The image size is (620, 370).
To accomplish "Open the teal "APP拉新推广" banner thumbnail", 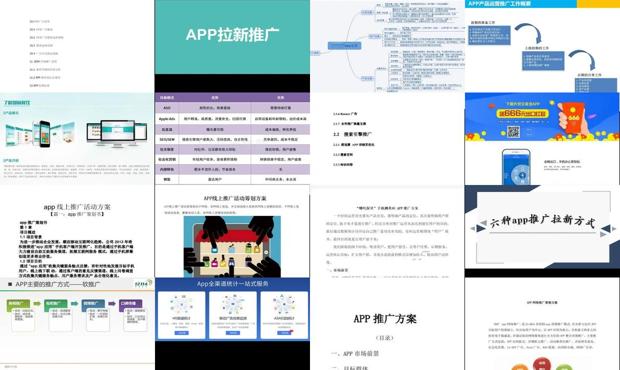I will 232,37.
